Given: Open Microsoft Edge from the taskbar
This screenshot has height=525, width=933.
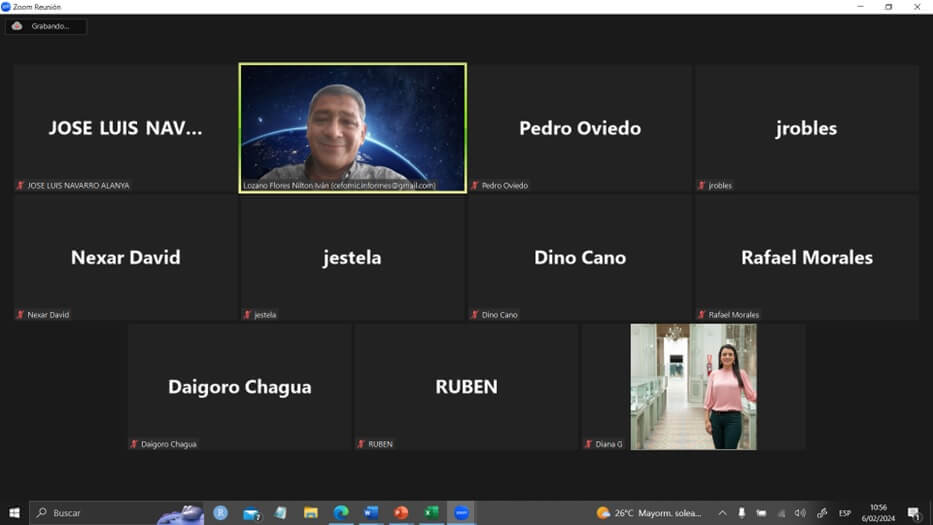Looking at the screenshot, I should tap(341, 513).
